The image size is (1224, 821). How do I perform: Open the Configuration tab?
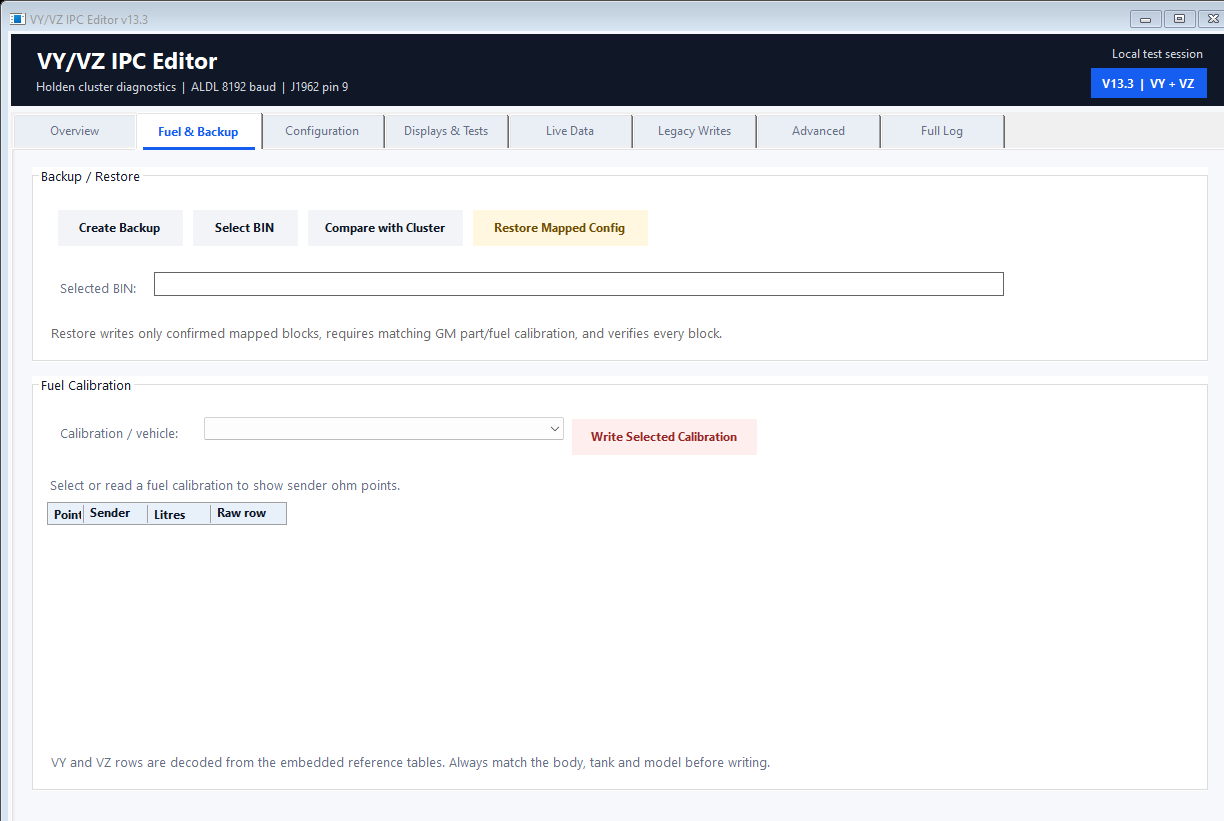[x=322, y=131]
